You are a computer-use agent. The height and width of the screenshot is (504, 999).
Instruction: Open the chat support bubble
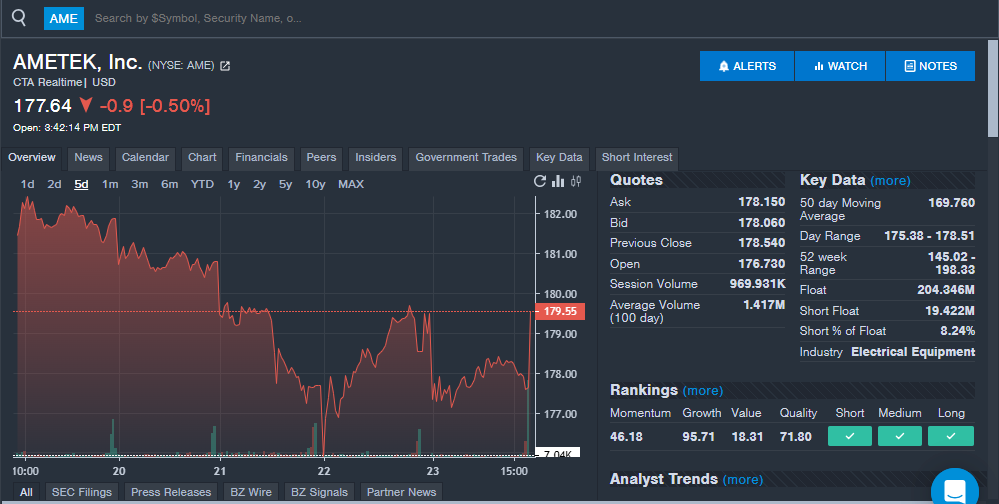coord(954,489)
